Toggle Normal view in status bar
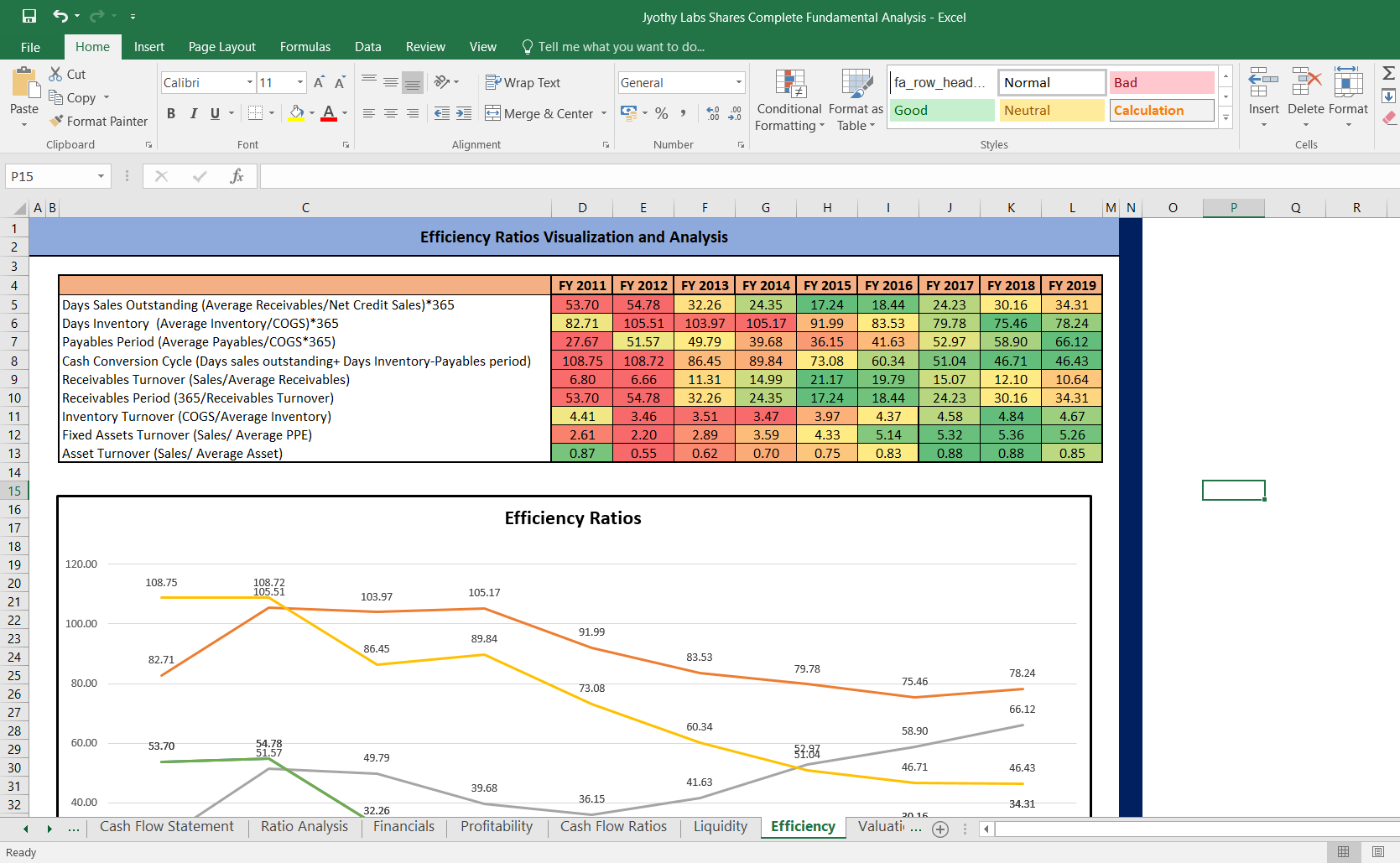The width and height of the screenshot is (1400, 863). [x=1343, y=852]
